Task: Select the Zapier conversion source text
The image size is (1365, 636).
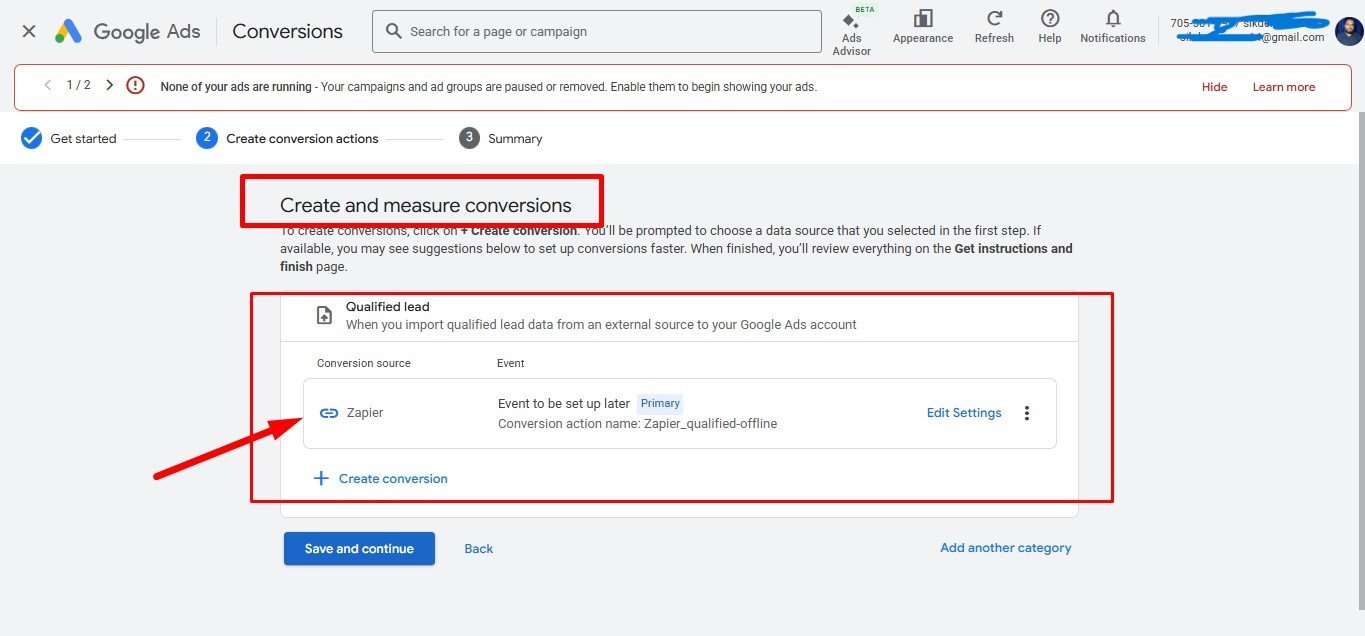Action: click(365, 413)
